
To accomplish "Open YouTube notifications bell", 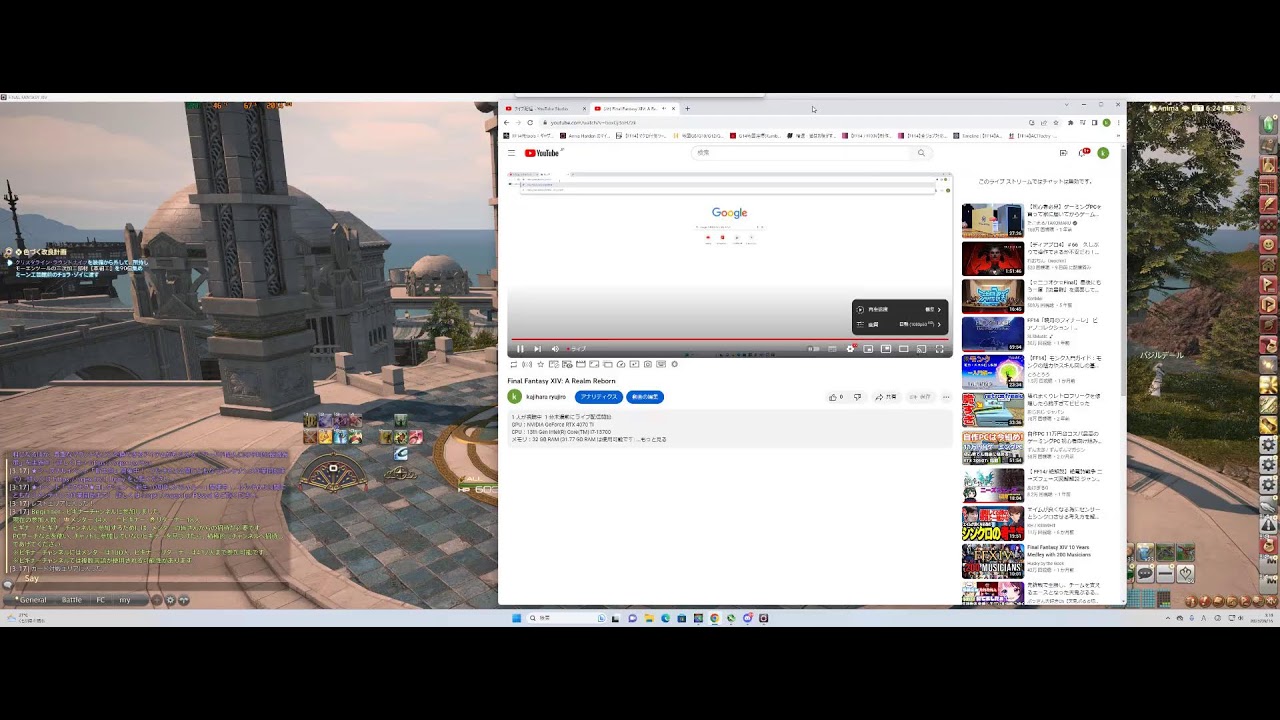I will 1082,153.
